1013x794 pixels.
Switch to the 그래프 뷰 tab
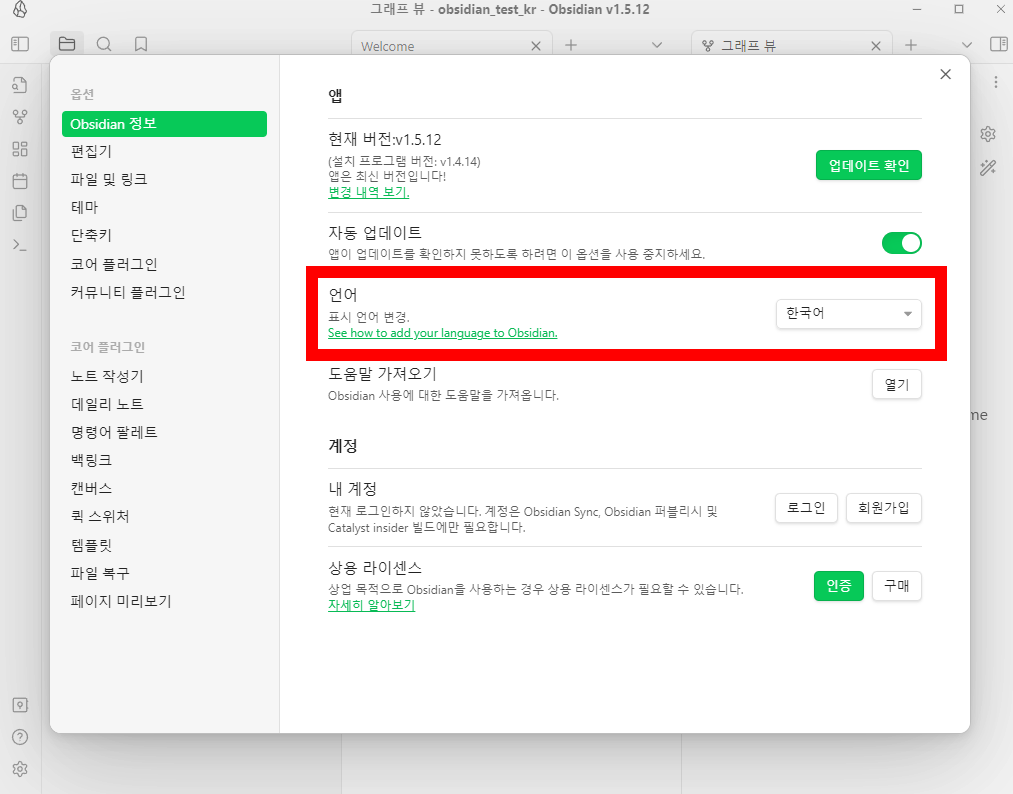[792, 46]
